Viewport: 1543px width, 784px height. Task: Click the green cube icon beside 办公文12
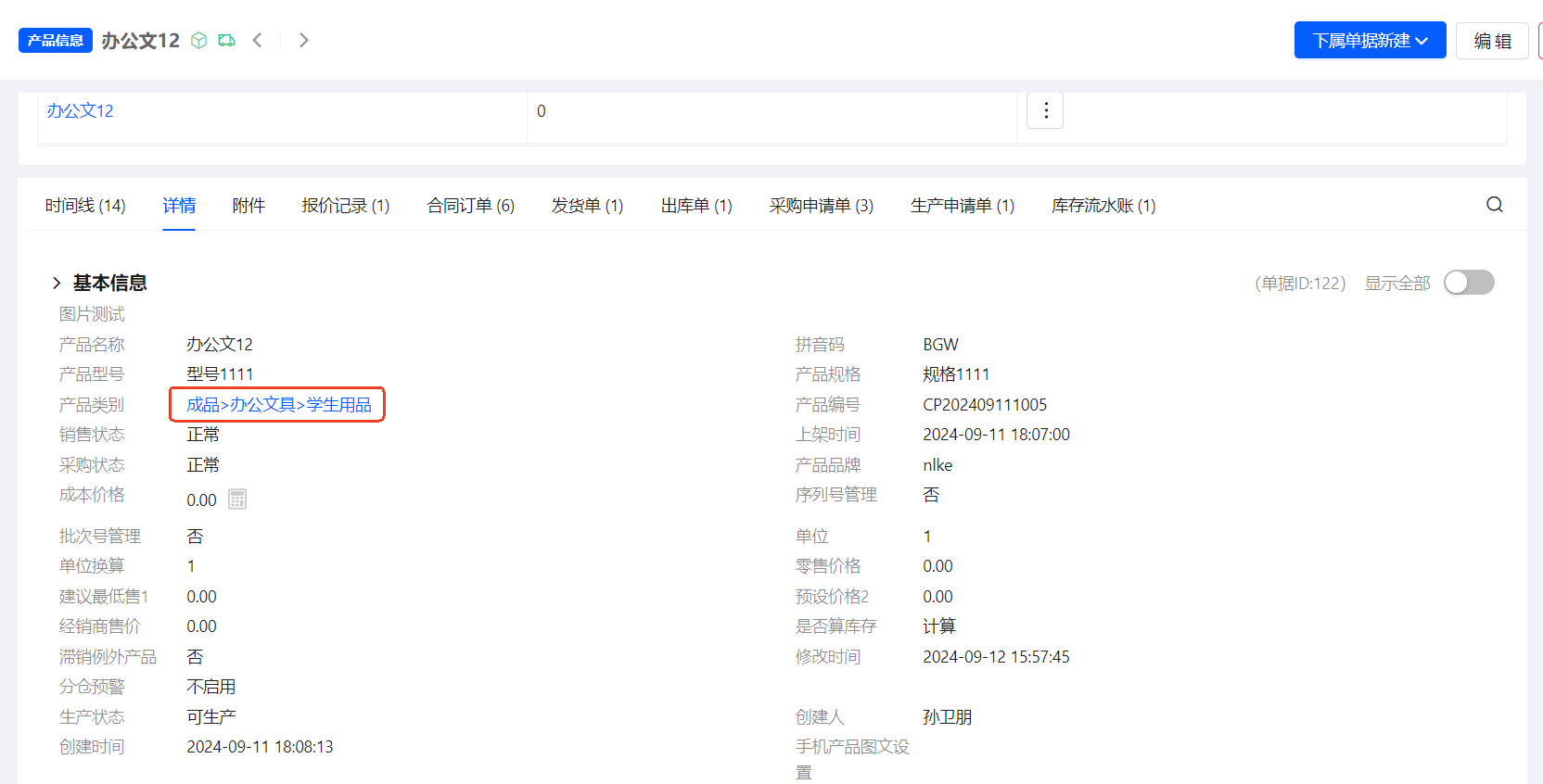[198, 41]
